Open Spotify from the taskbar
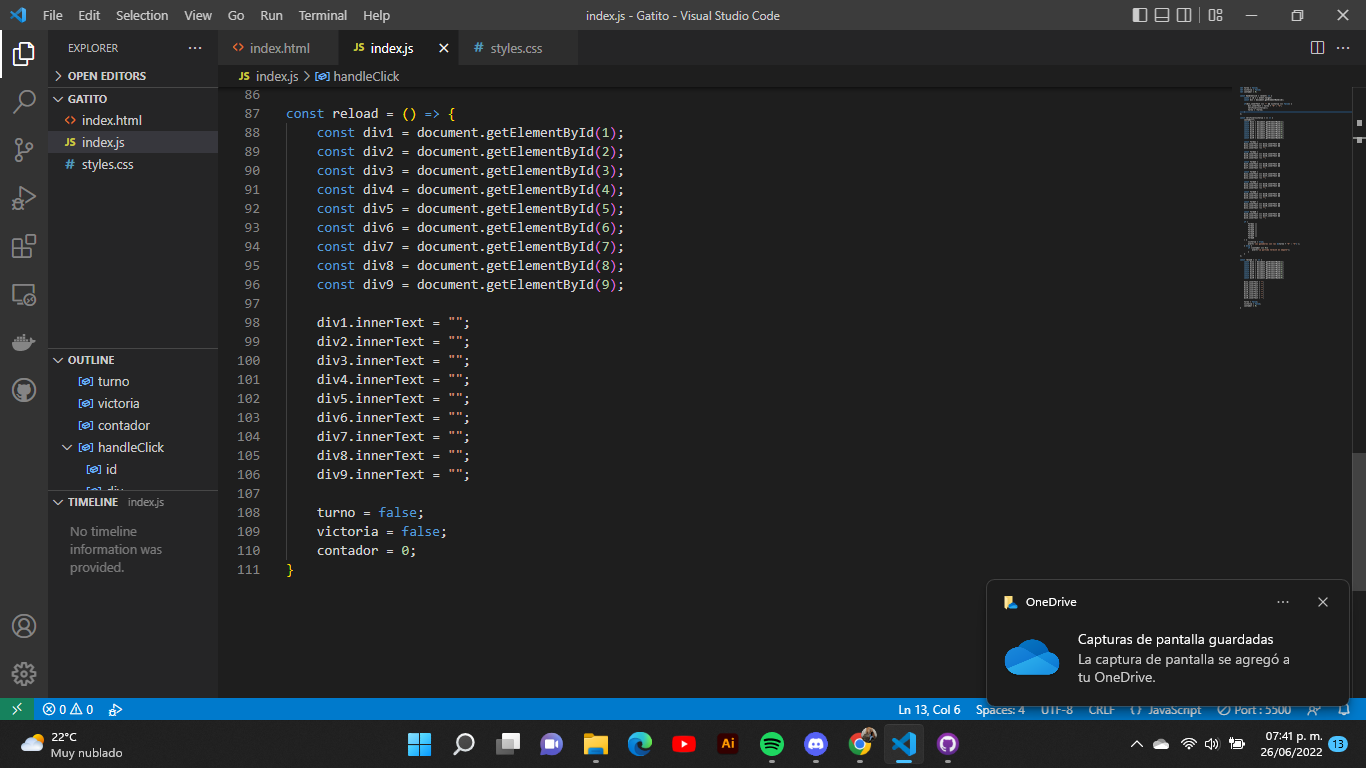The image size is (1366, 768). (772, 744)
